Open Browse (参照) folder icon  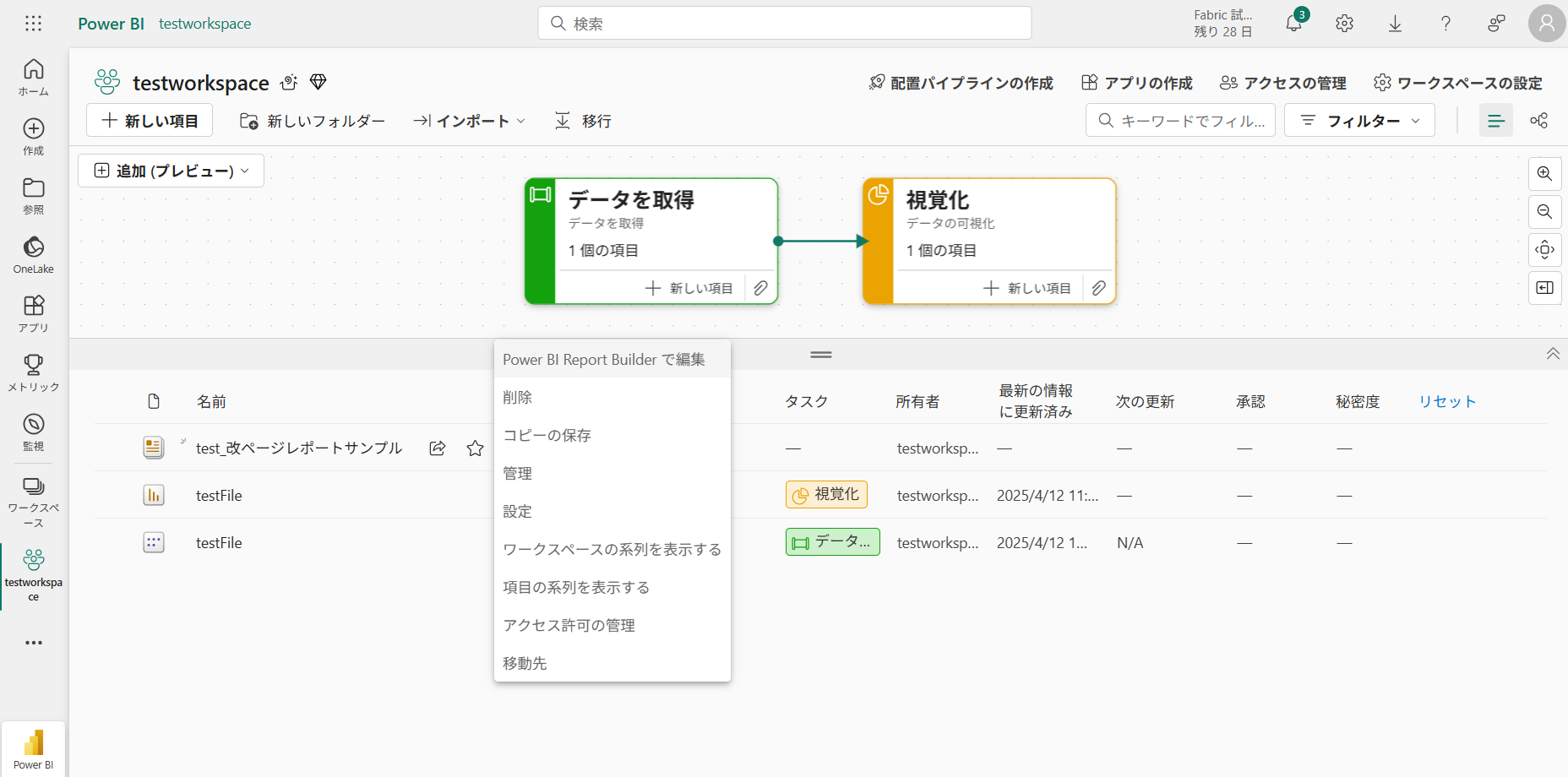click(x=34, y=196)
